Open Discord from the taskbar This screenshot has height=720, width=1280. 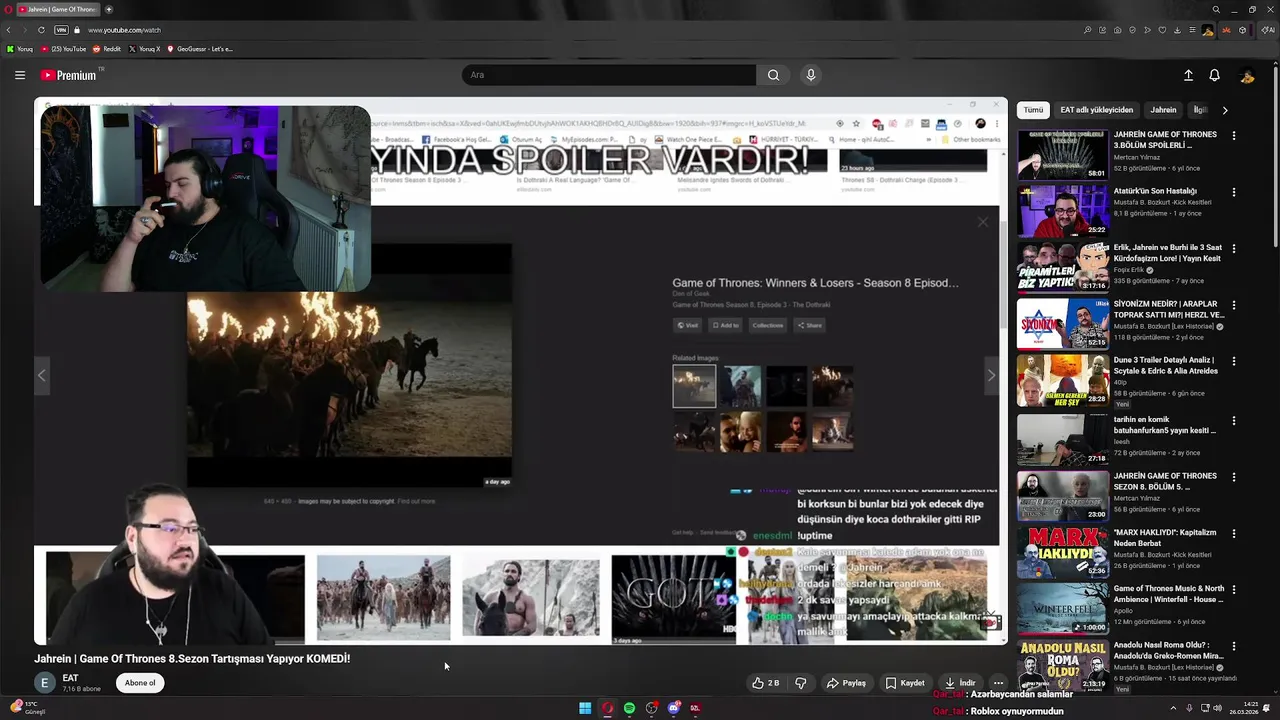click(673, 708)
